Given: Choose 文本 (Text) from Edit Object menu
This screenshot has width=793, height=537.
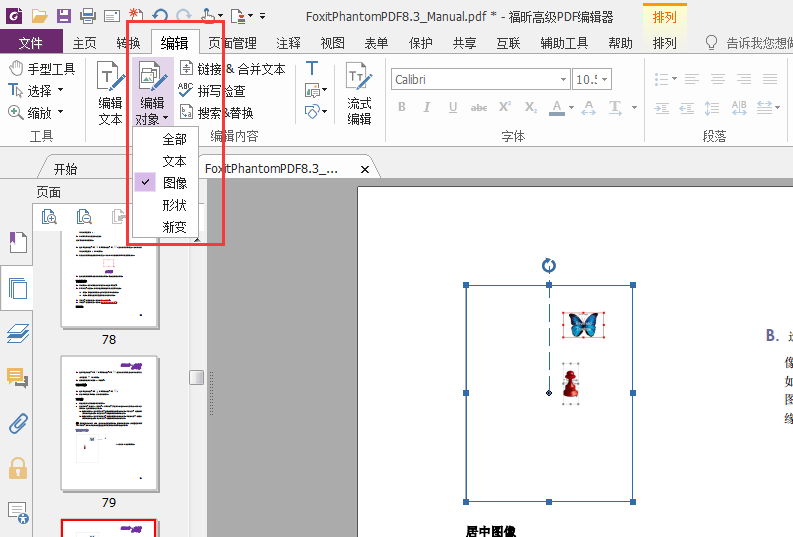Looking at the screenshot, I should tap(165, 161).
